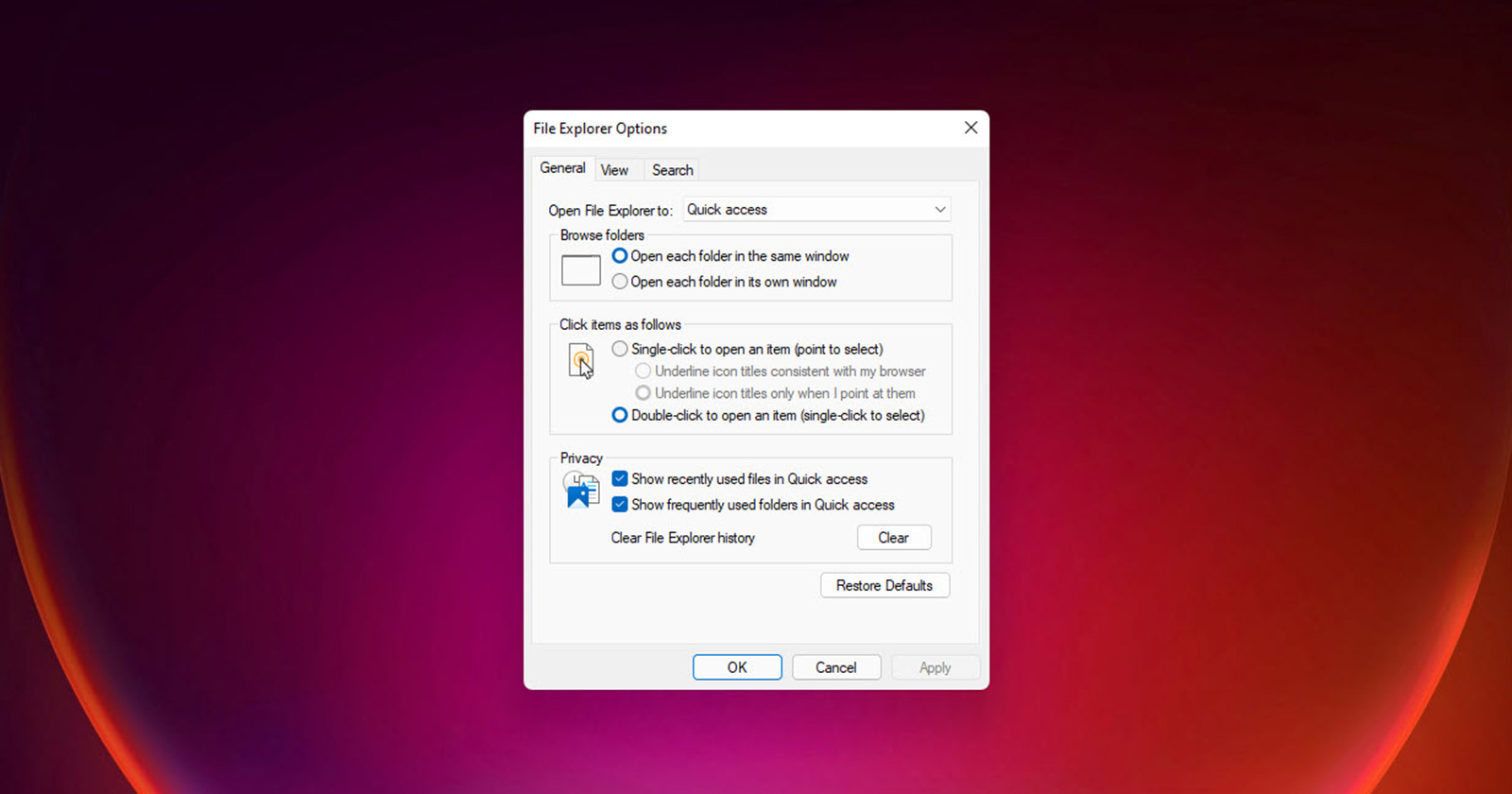
Task: Click the Privacy group label
Action: [x=581, y=458]
